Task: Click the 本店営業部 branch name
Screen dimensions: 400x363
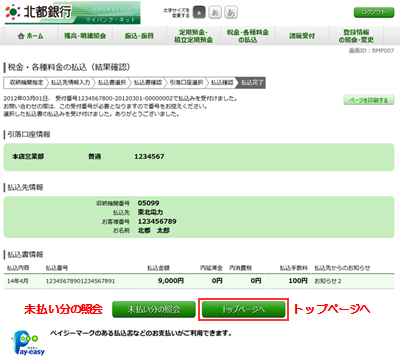Action: point(28,156)
